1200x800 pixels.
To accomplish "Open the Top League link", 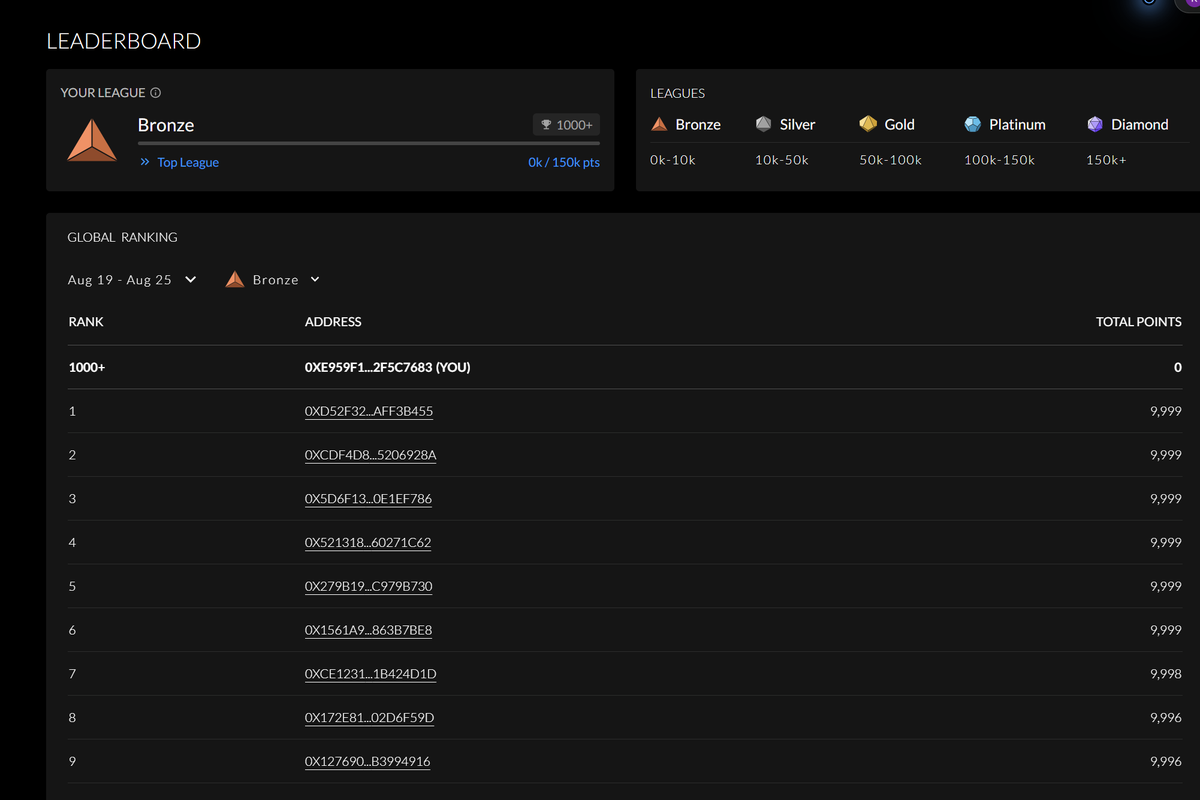I will (x=188, y=162).
